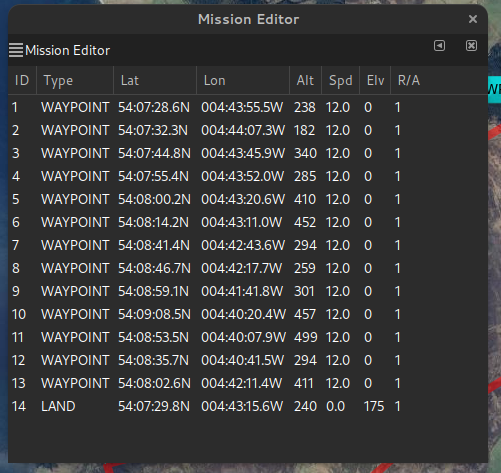This screenshot has height=473, width=501.
Task: Click the Lat column header
Action: (x=155, y=80)
